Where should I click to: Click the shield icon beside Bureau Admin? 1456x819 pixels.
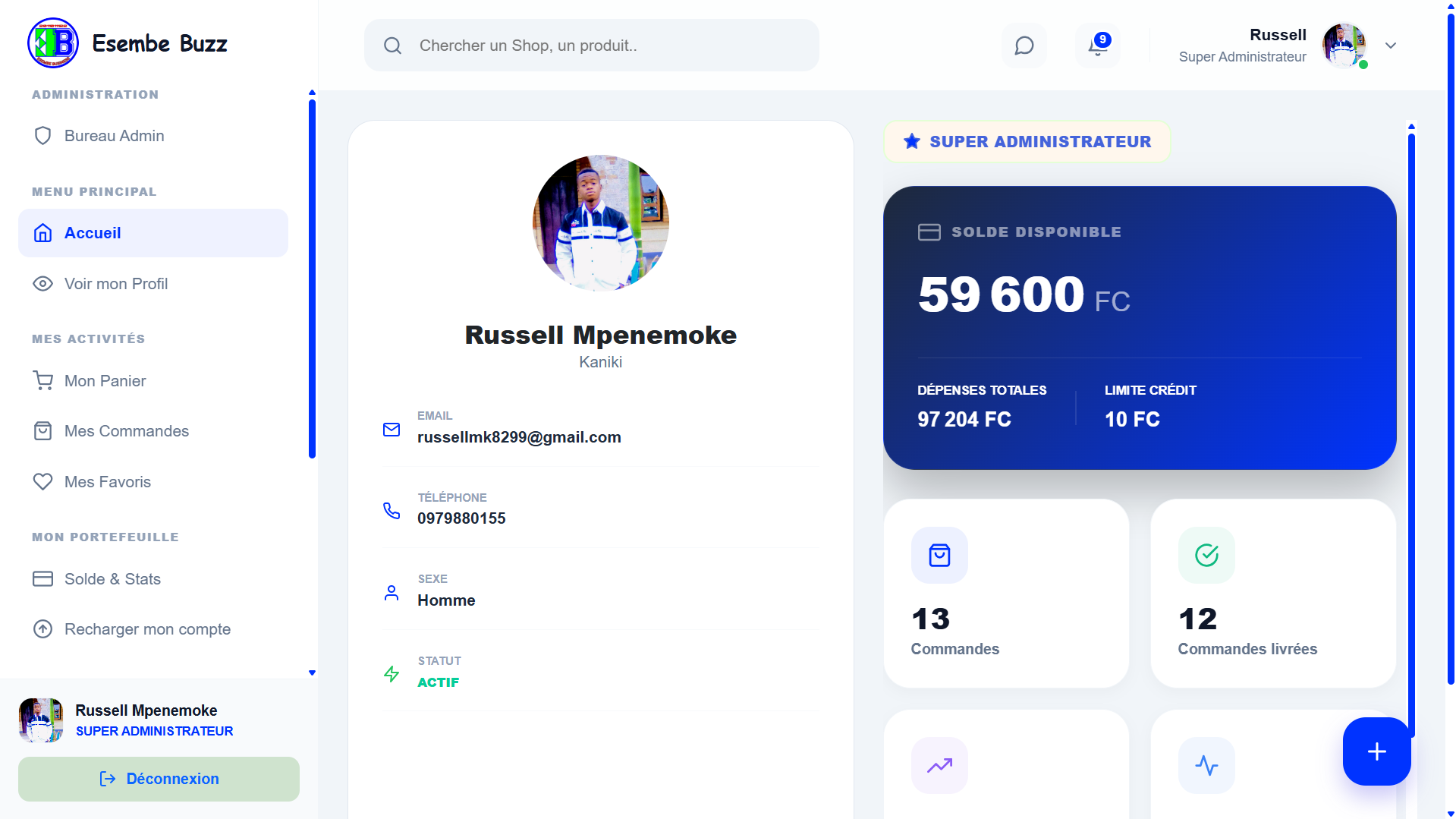[43, 136]
